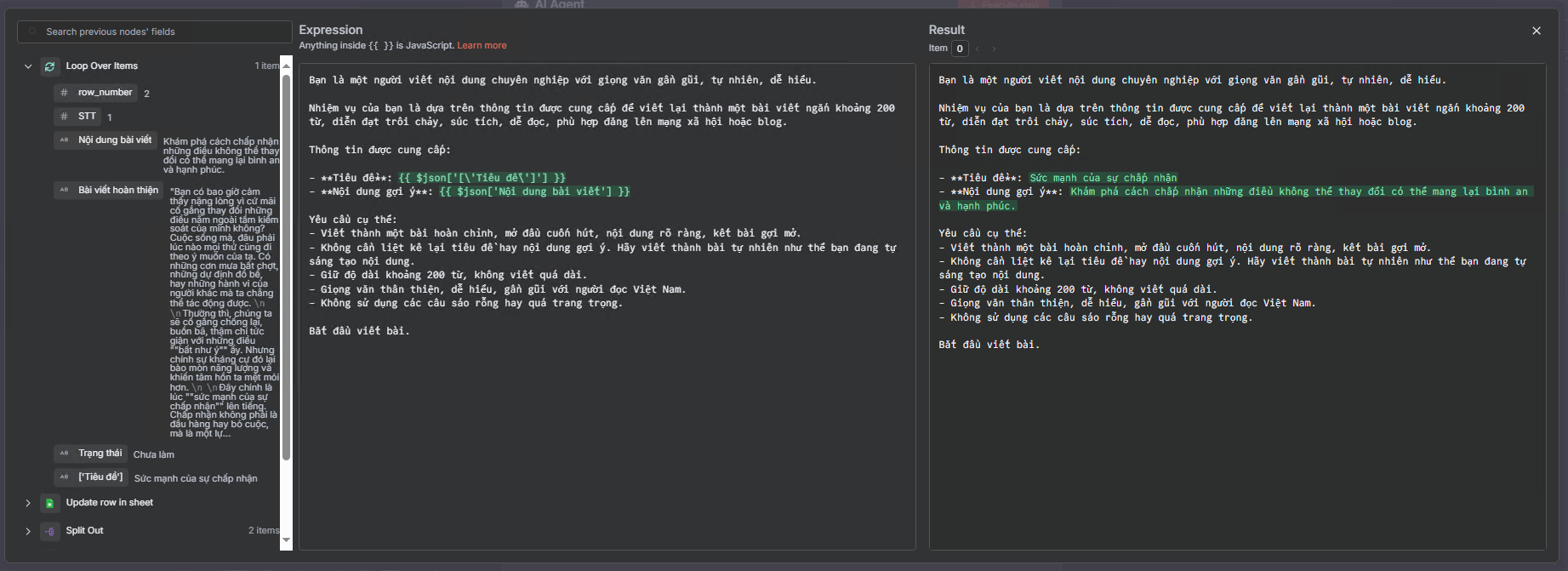Select the Bài viết hoàn thiện field pill
Screen dimensions: 1568x571
[117, 190]
